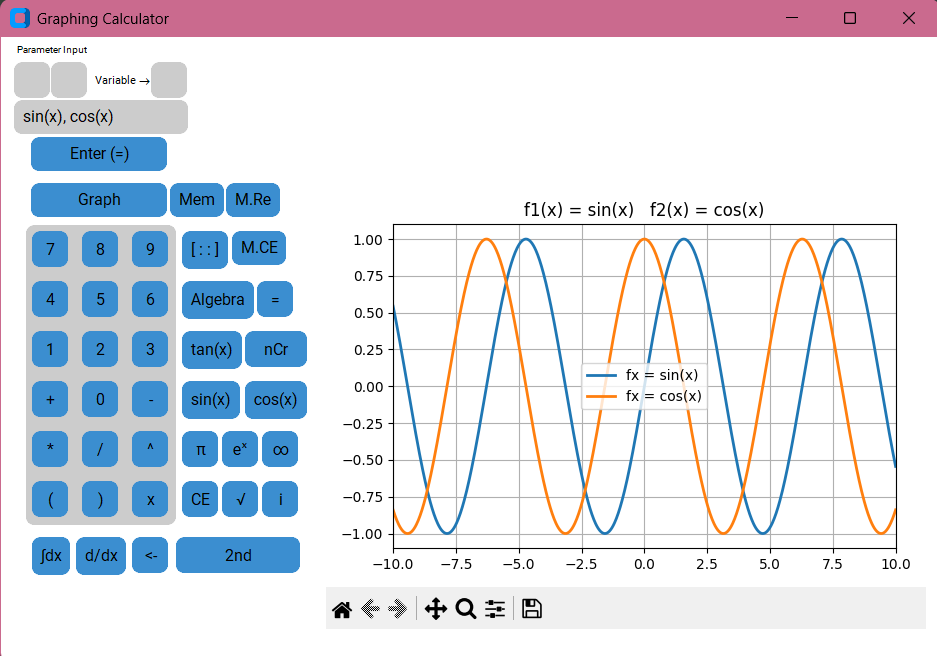Go forward to next plot view
937x656 pixels.
[396, 608]
